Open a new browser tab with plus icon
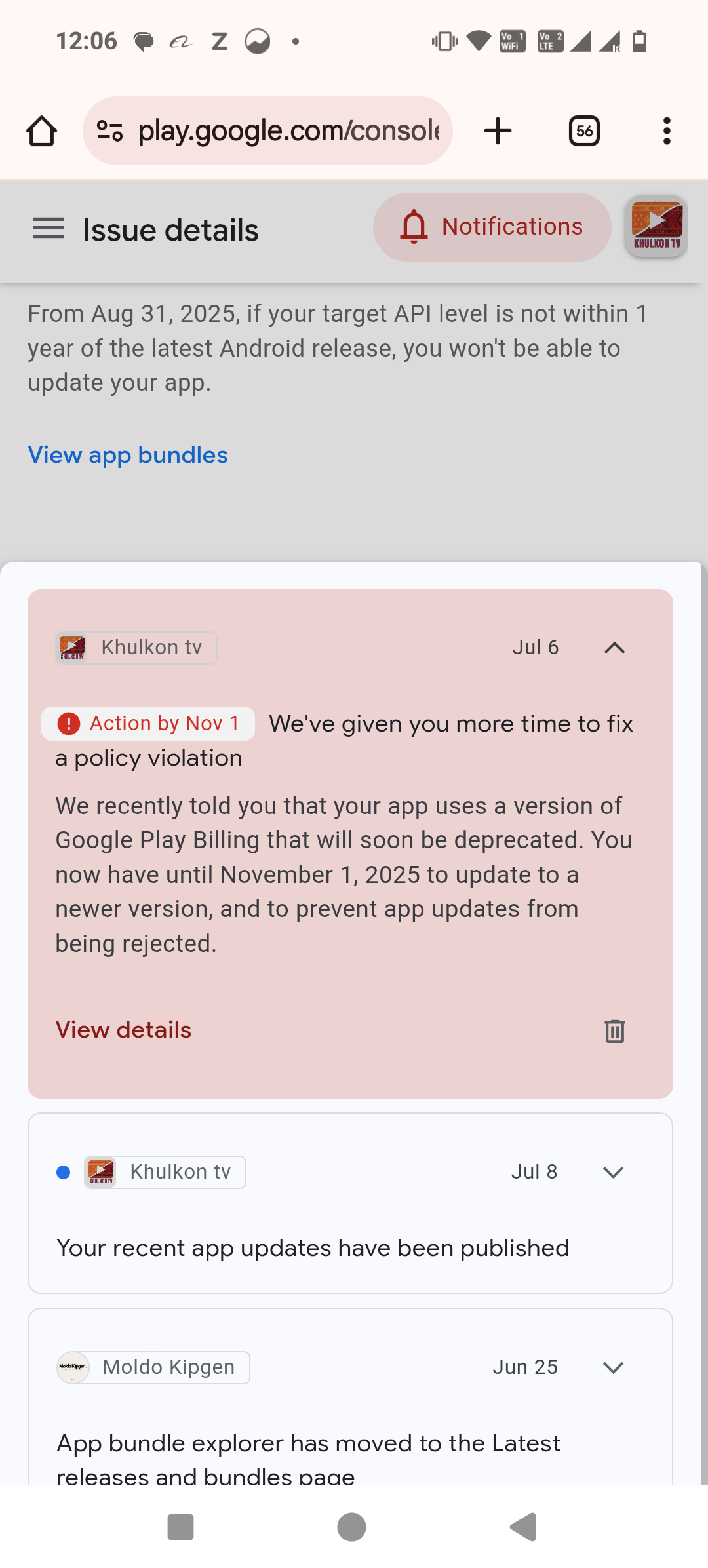 [498, 131]
